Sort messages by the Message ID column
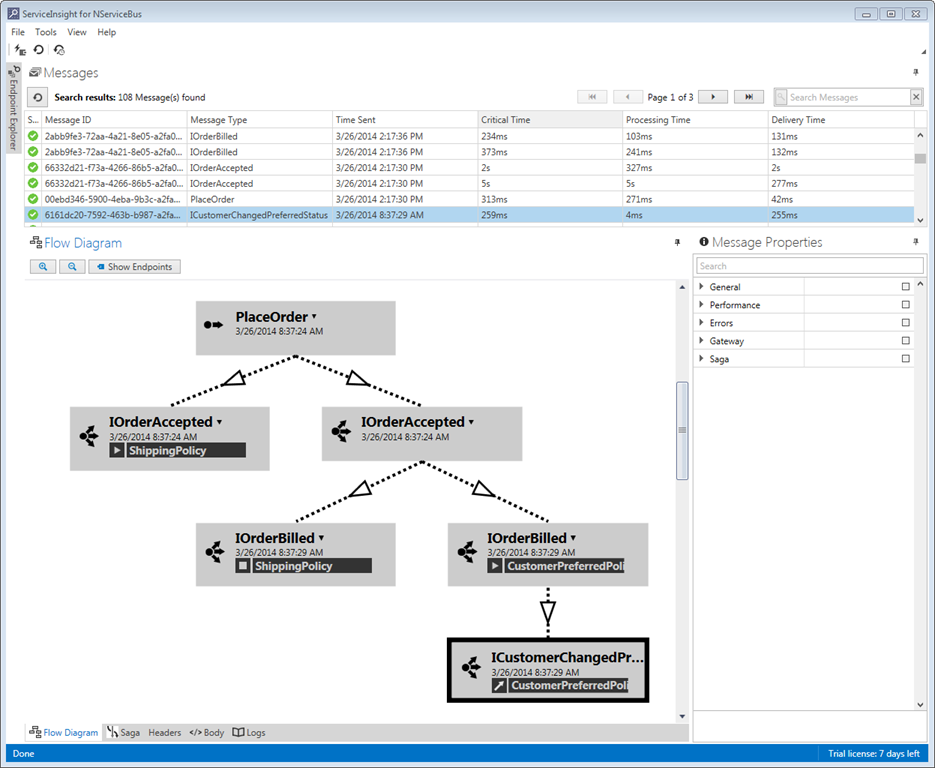Image resolution: width=935 pixels, height=768 pixels. point(114,120)
